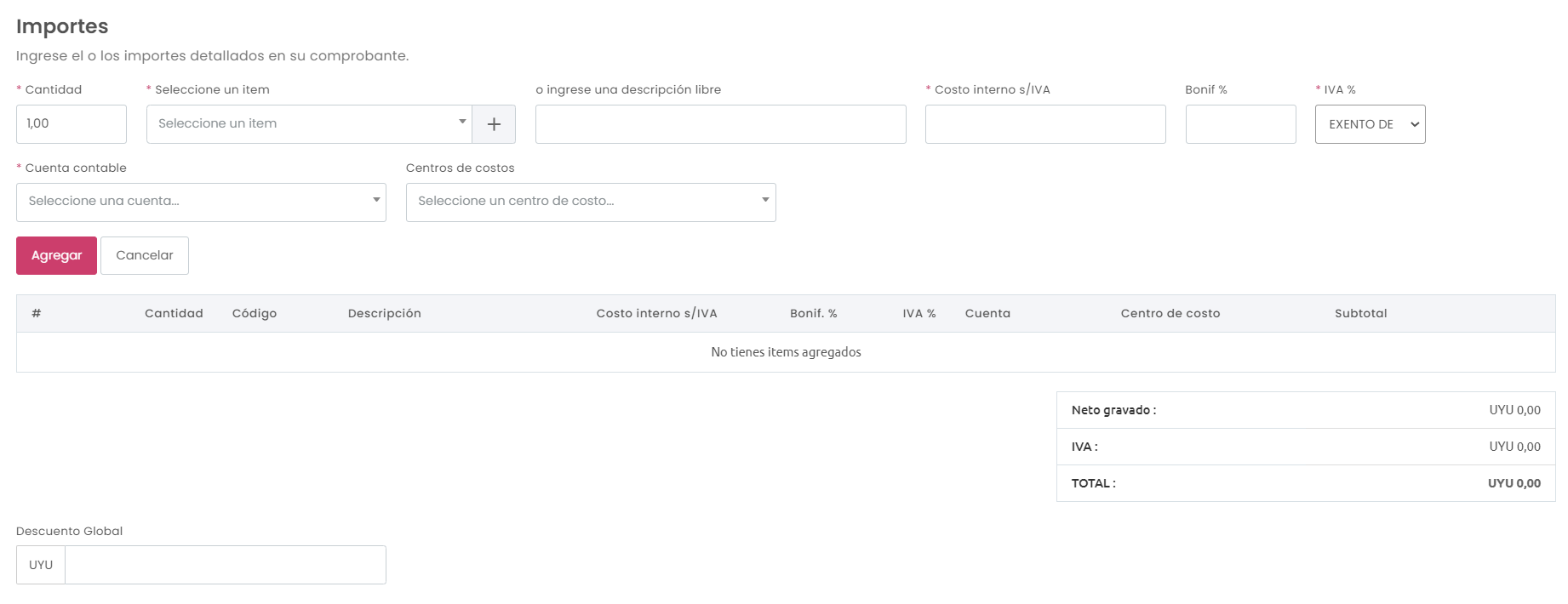Focus the Cantidad input field
Screen dimensions: 1568x604
tap(72, 124)
